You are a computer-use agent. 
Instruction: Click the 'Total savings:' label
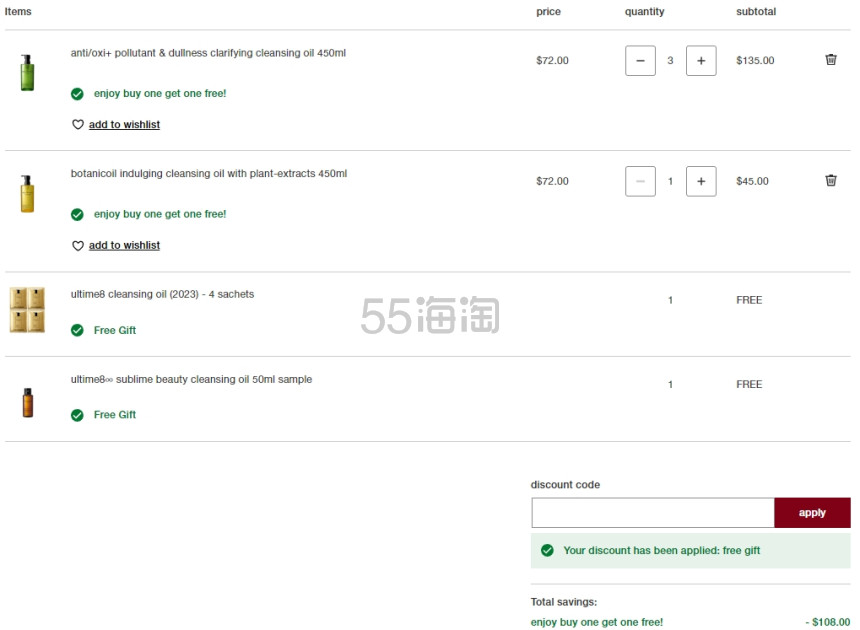pyautogui.click(x=564, y=601)
